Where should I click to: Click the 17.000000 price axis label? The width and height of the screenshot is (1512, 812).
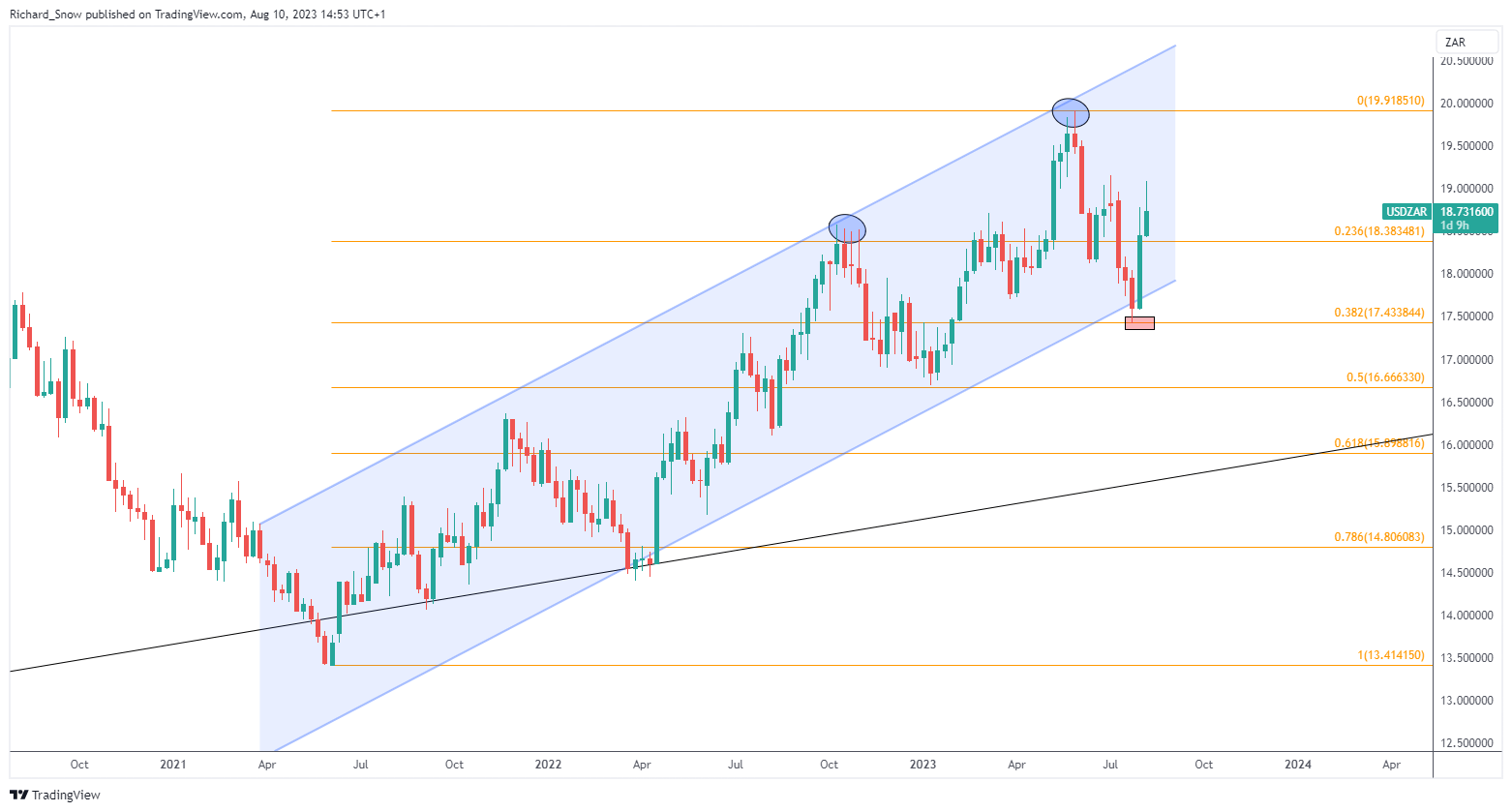tap(1467, 360)
